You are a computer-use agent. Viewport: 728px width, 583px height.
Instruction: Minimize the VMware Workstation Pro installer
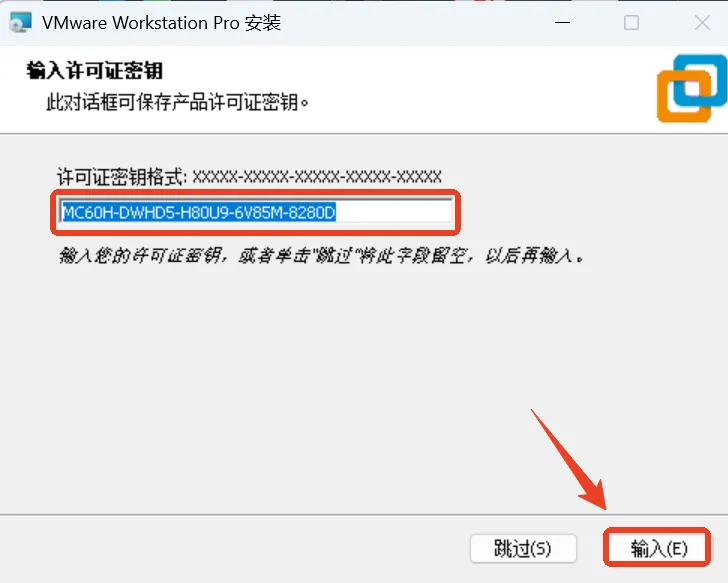[562, 22]
